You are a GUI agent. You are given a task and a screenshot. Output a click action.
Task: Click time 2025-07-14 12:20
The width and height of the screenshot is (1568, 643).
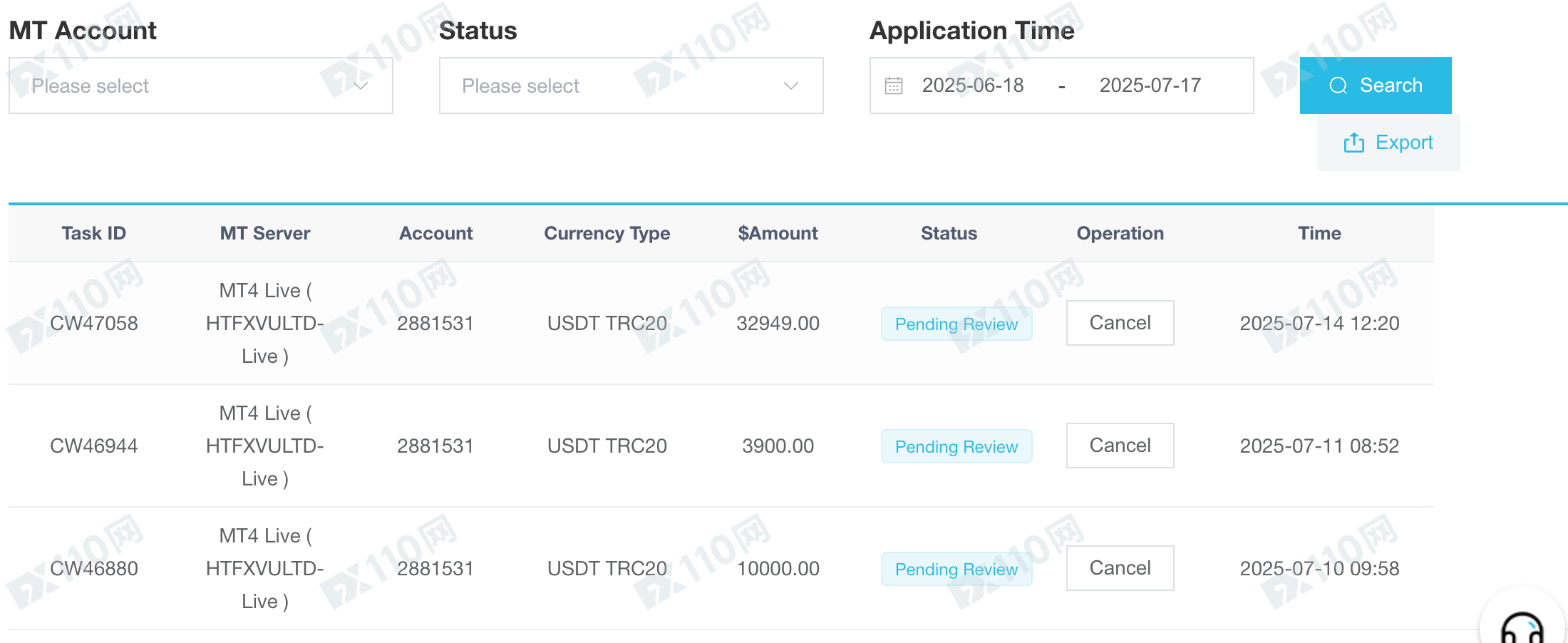click(x=1319, y=323)
